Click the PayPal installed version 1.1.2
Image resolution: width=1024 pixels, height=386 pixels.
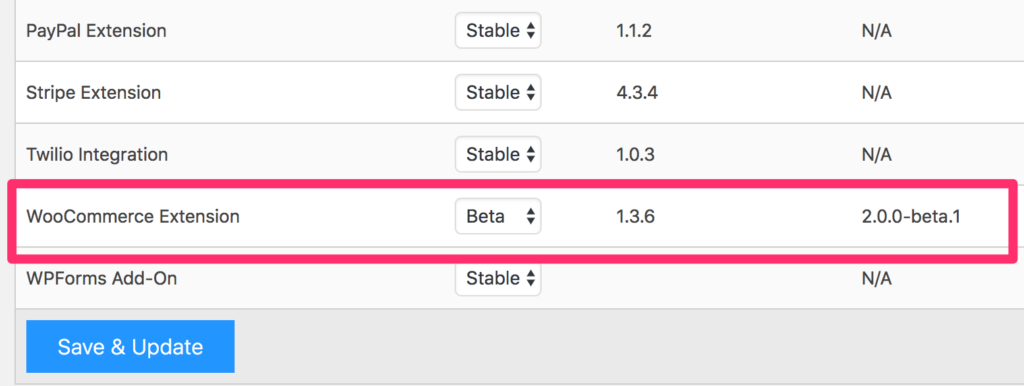[x=633, y=30]
